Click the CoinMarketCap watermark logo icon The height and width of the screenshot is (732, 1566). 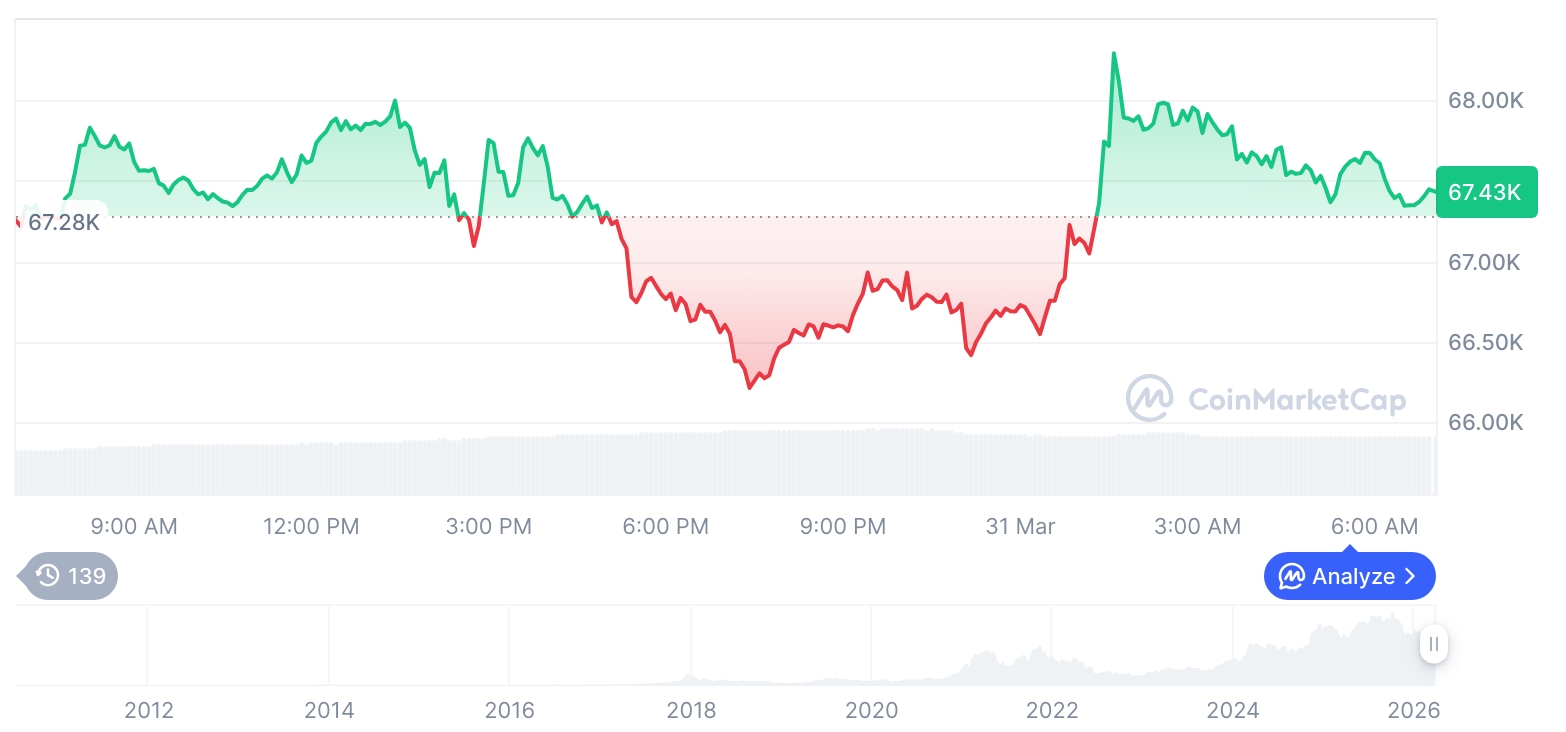tap(1150, 398)
